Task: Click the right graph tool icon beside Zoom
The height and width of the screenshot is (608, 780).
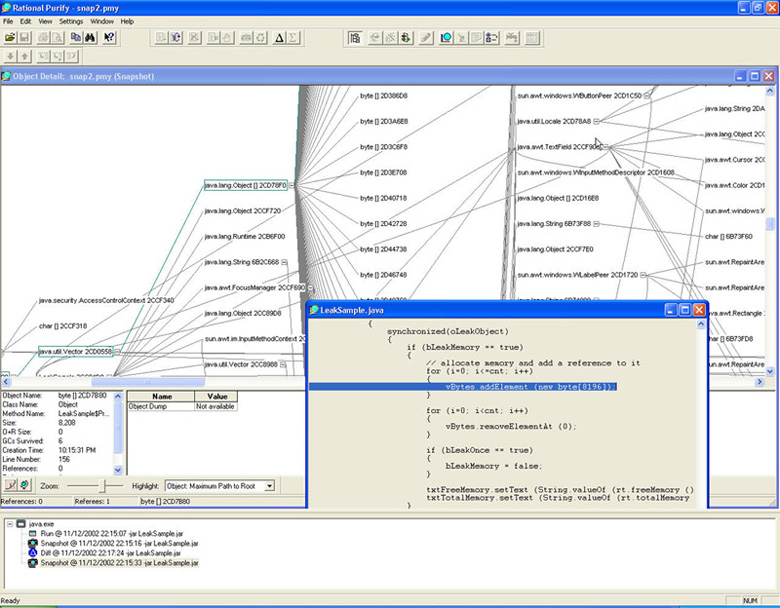Action: point(25,486)
